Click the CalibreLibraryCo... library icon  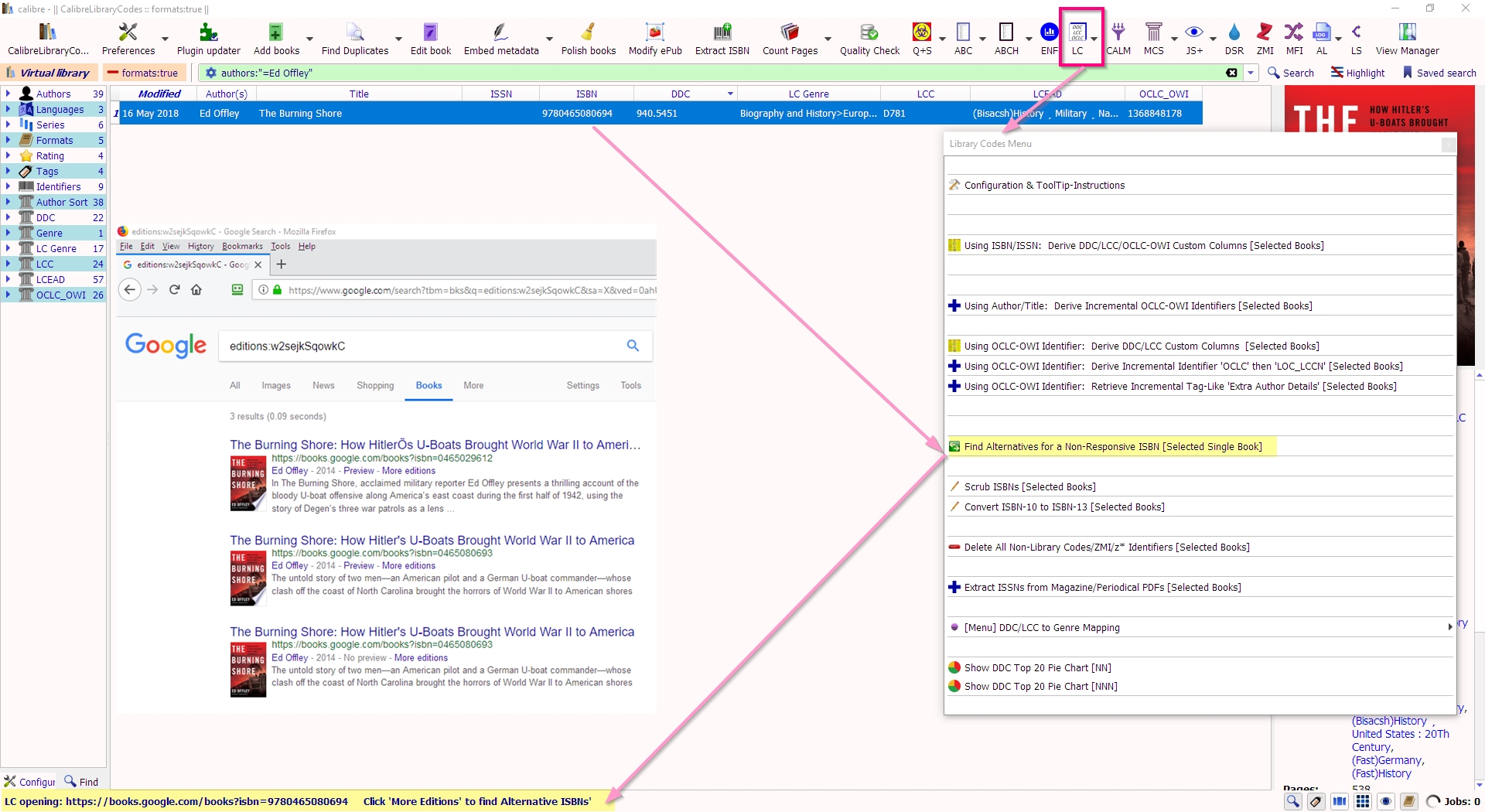point(48,39)
